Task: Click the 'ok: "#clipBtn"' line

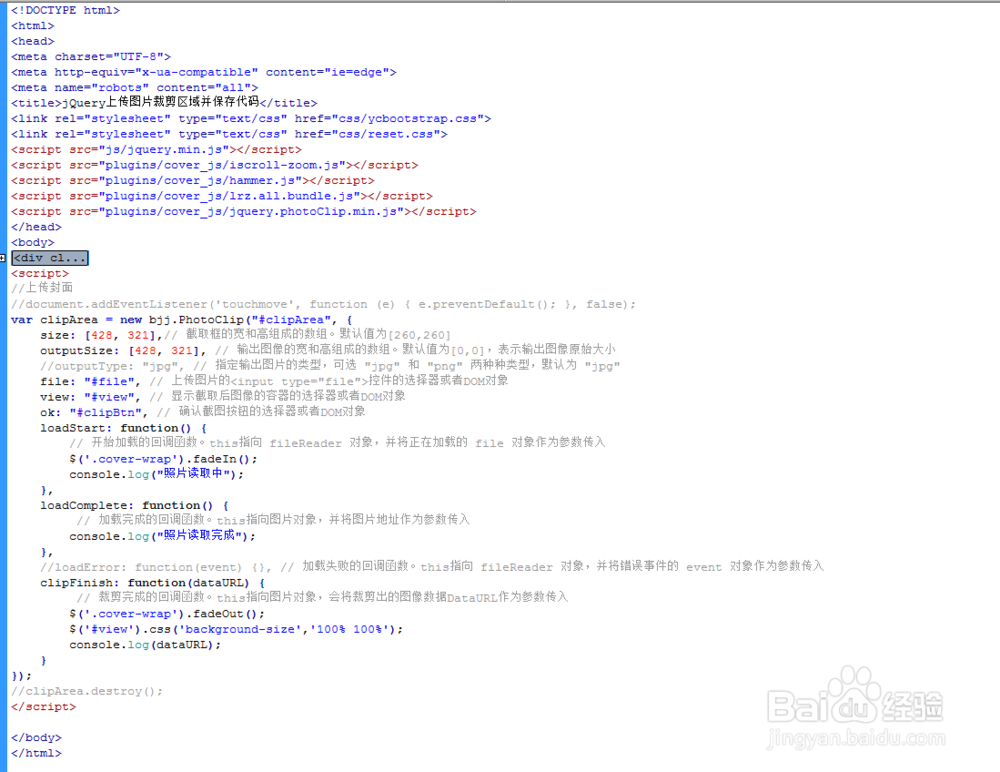Action: (x=203, y=412)
